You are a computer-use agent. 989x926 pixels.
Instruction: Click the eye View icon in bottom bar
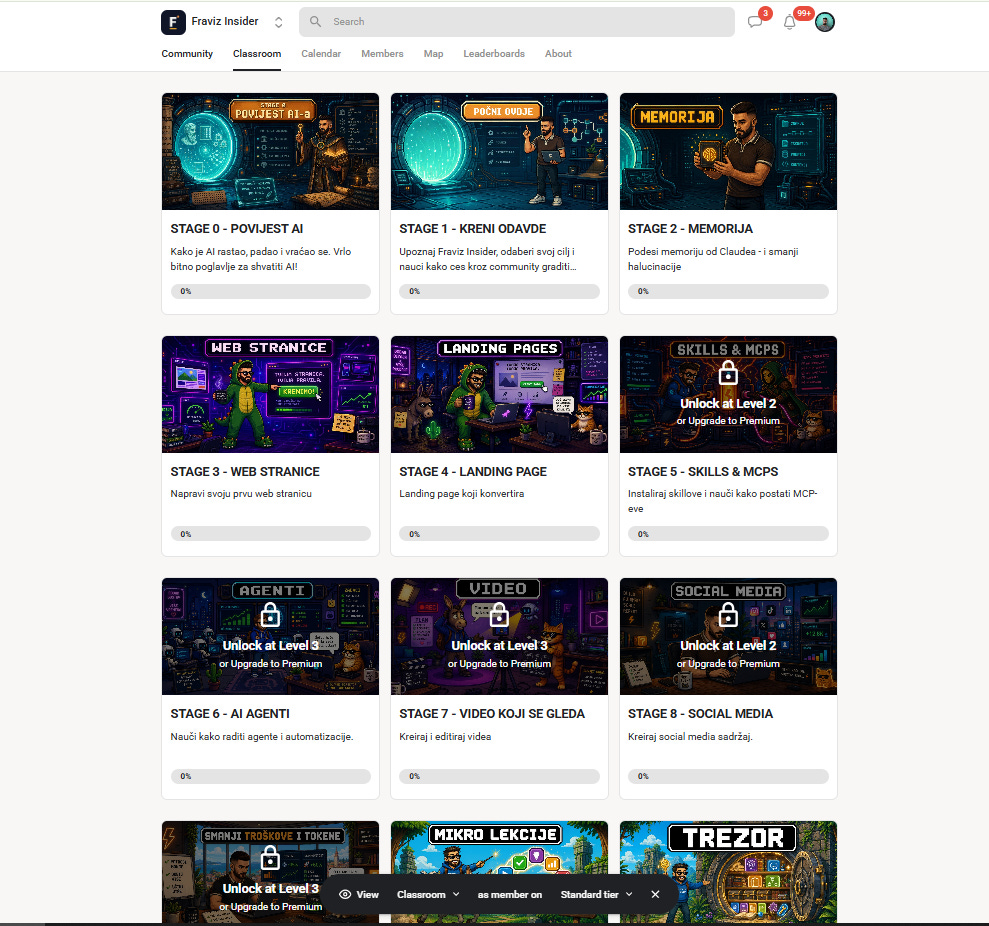345,894
